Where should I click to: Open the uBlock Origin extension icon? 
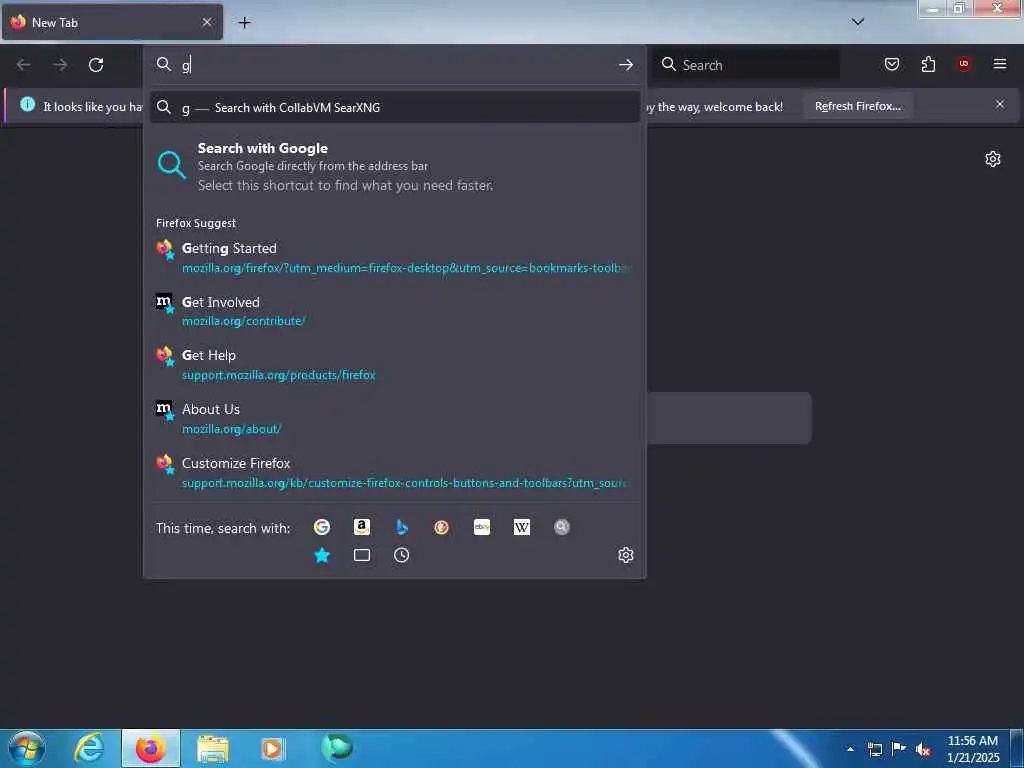(x=964, y=64)
